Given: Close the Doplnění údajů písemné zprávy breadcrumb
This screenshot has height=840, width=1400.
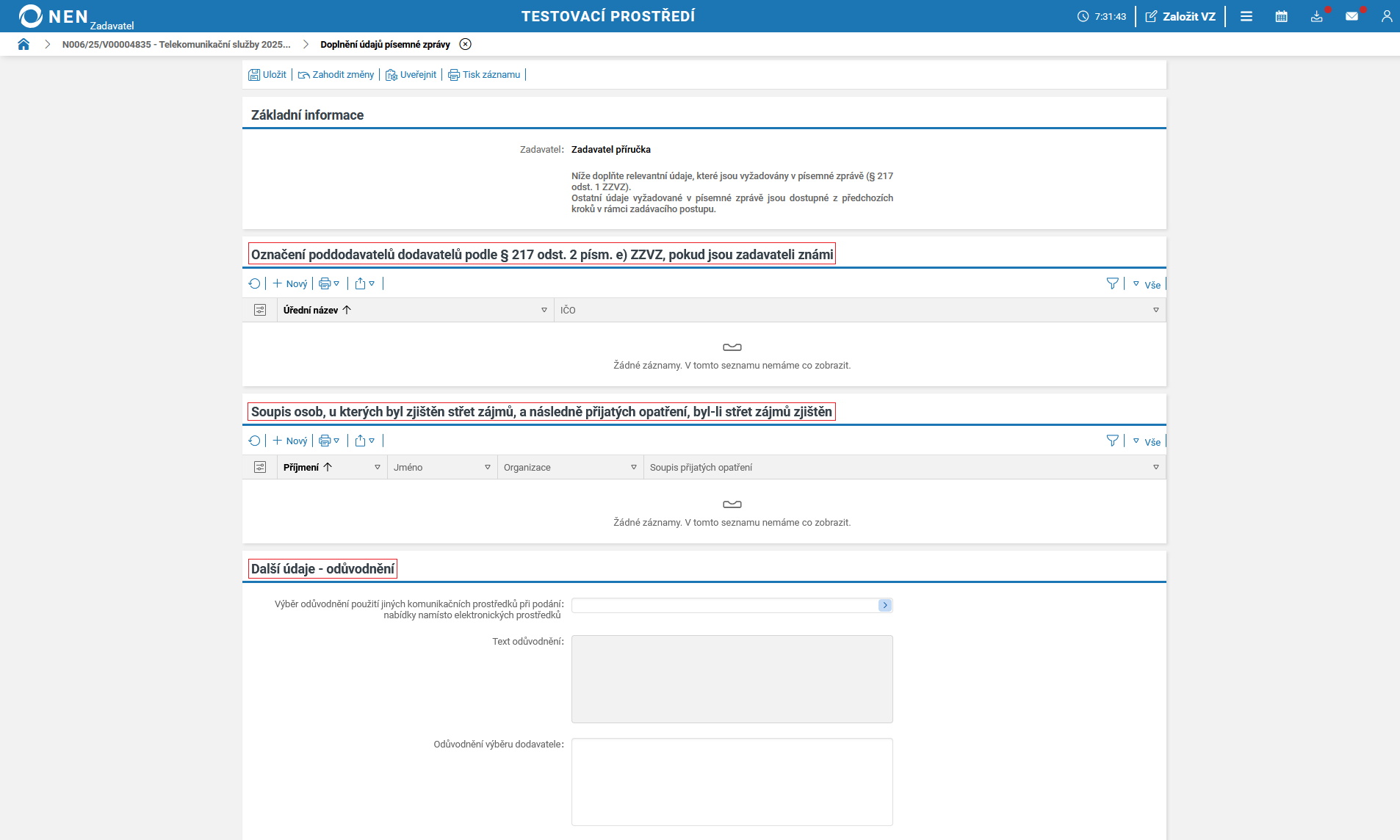Looking at the screenshot, I should 466,44.
